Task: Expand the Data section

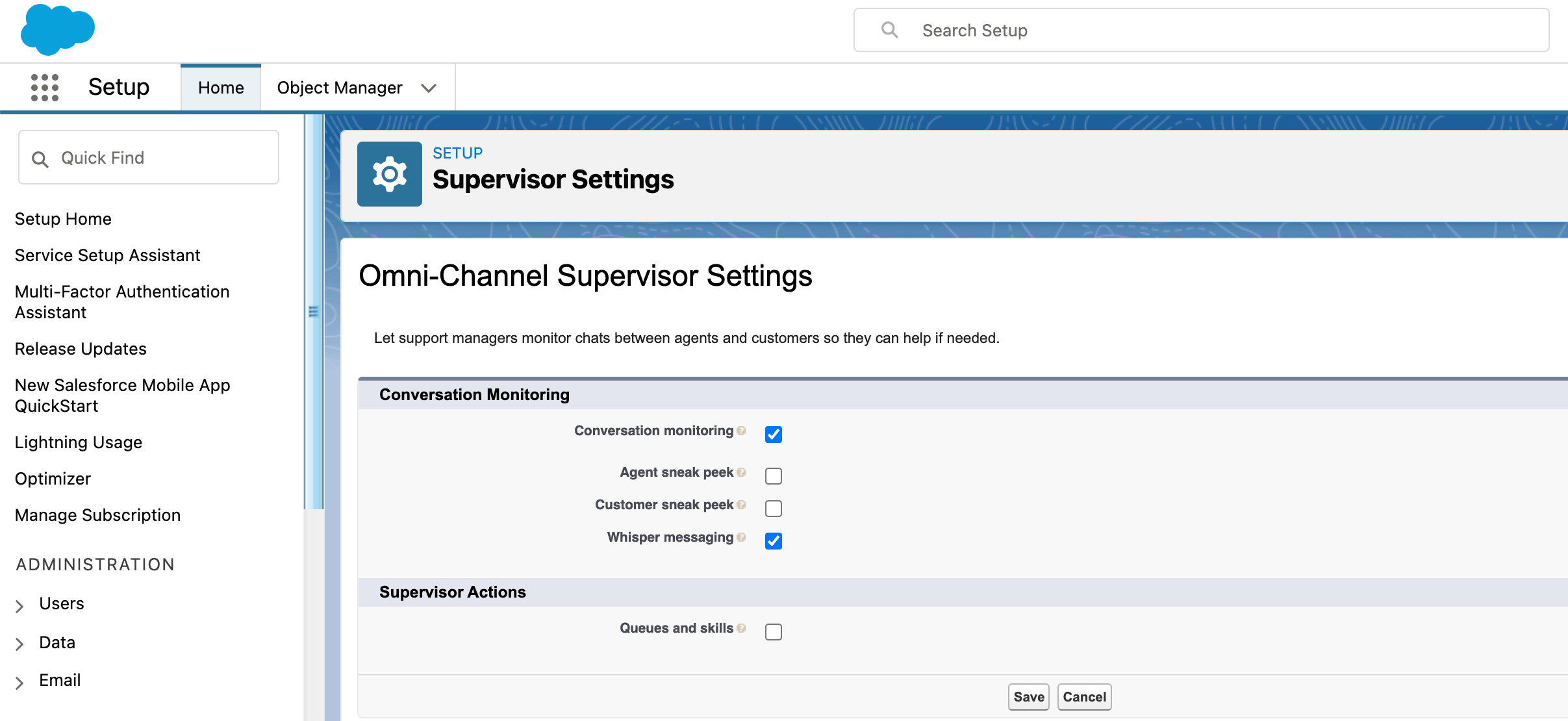Action: point(19,644)
